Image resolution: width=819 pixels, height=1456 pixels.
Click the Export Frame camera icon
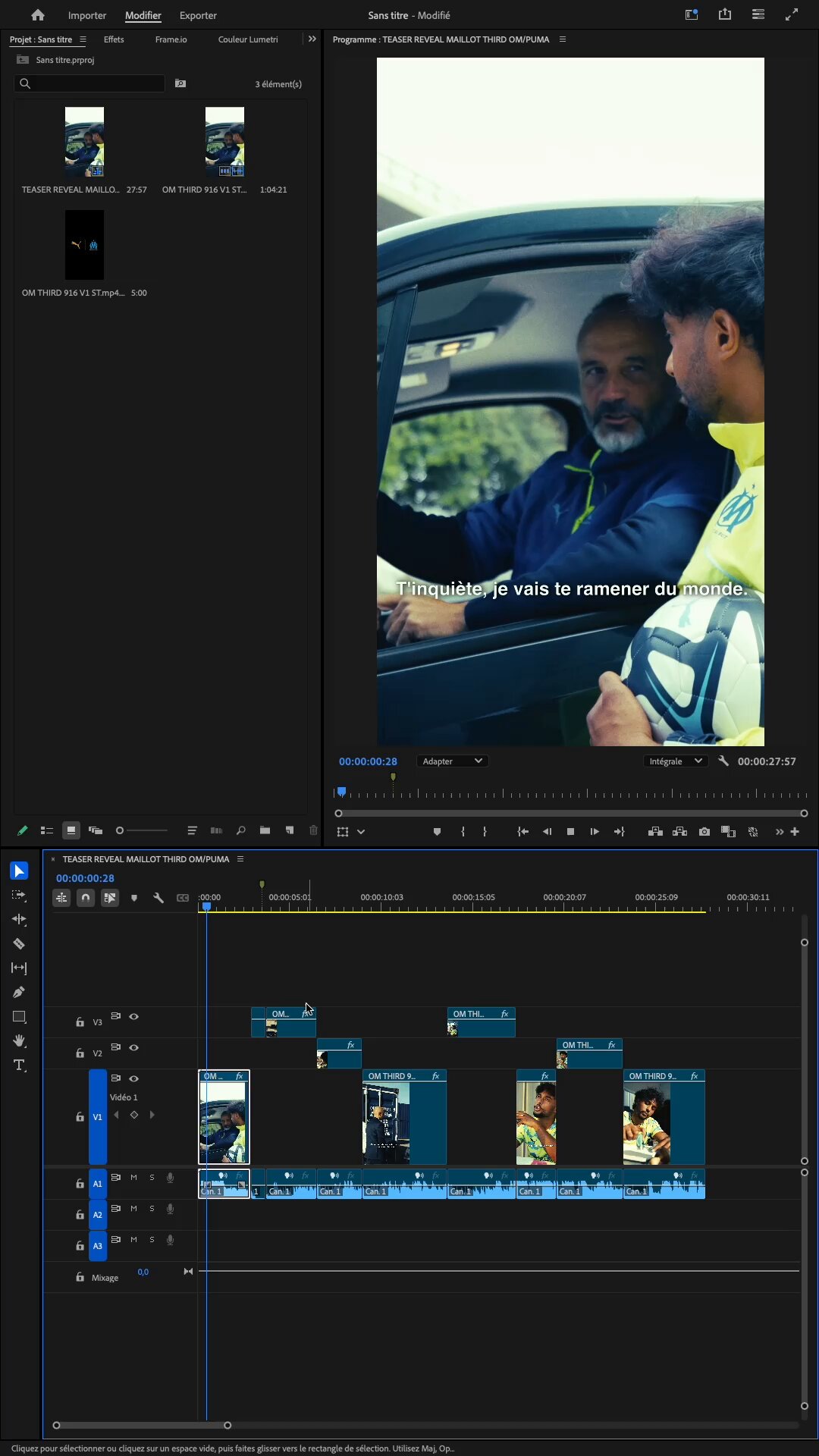point(704,832)
